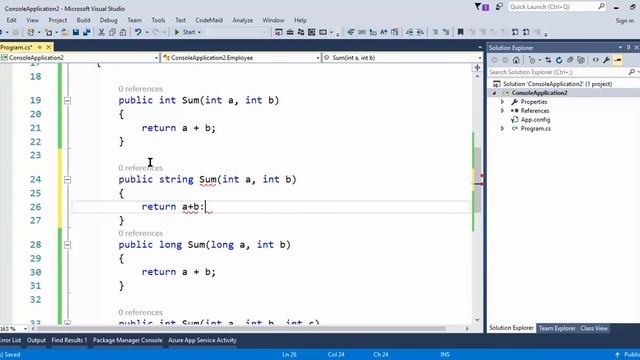The width and height of the screenshot is (640, 360).
Task: Open the Start button dropdown arrow
Action: (200, 32)
